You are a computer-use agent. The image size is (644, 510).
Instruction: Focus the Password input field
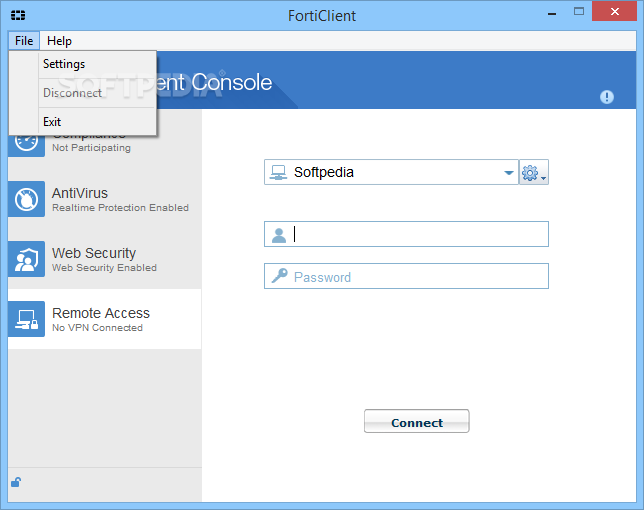tap(406, 276)
